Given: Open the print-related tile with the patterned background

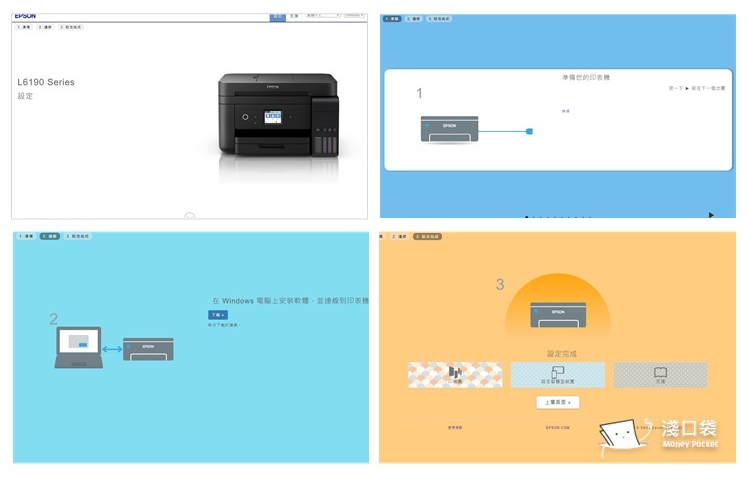Looking at the screenshot, I should (455, 375).
